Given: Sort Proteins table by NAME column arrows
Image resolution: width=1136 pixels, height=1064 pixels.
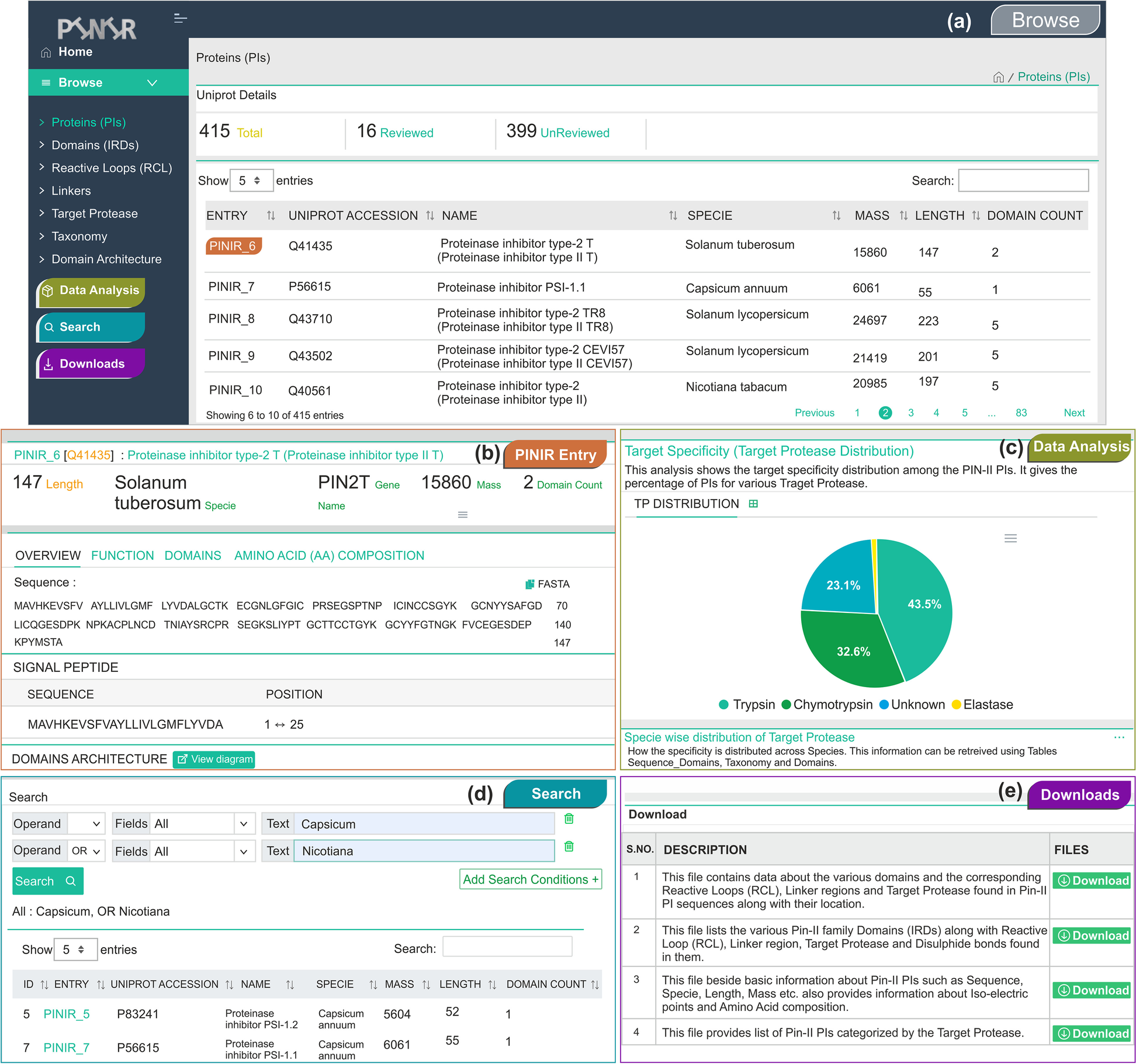Looking at the screenshot, I should point(673,216).
